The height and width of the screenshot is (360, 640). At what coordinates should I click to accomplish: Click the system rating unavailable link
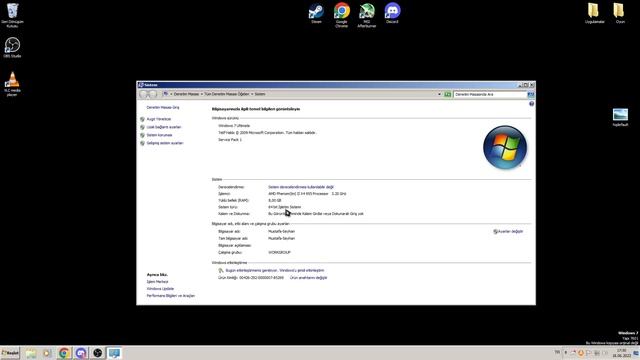click(x=301, y=187)
